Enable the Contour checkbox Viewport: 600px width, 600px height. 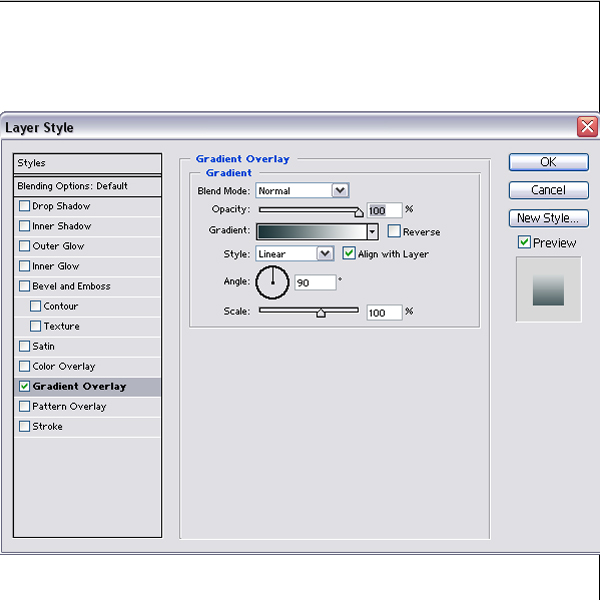[x=36, y=306]
